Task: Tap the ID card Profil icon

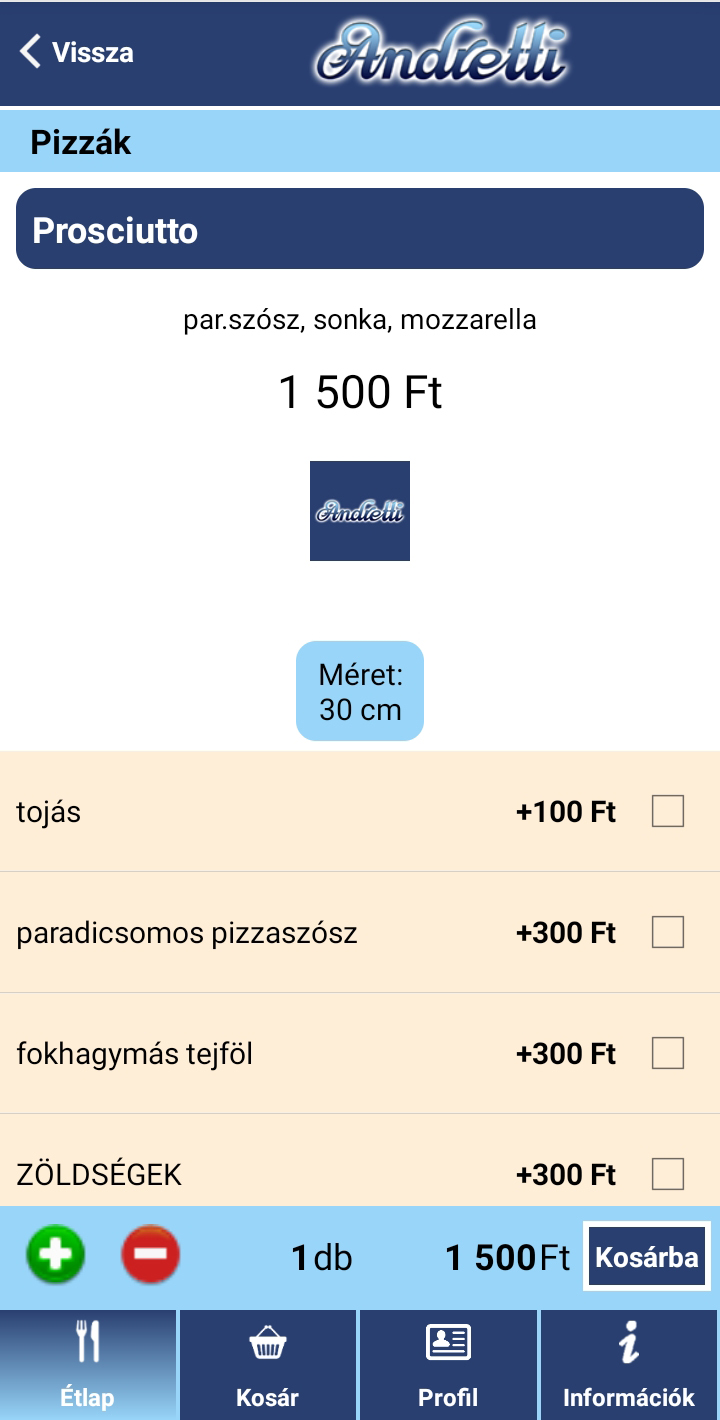Action: (x=448, y=1343)
